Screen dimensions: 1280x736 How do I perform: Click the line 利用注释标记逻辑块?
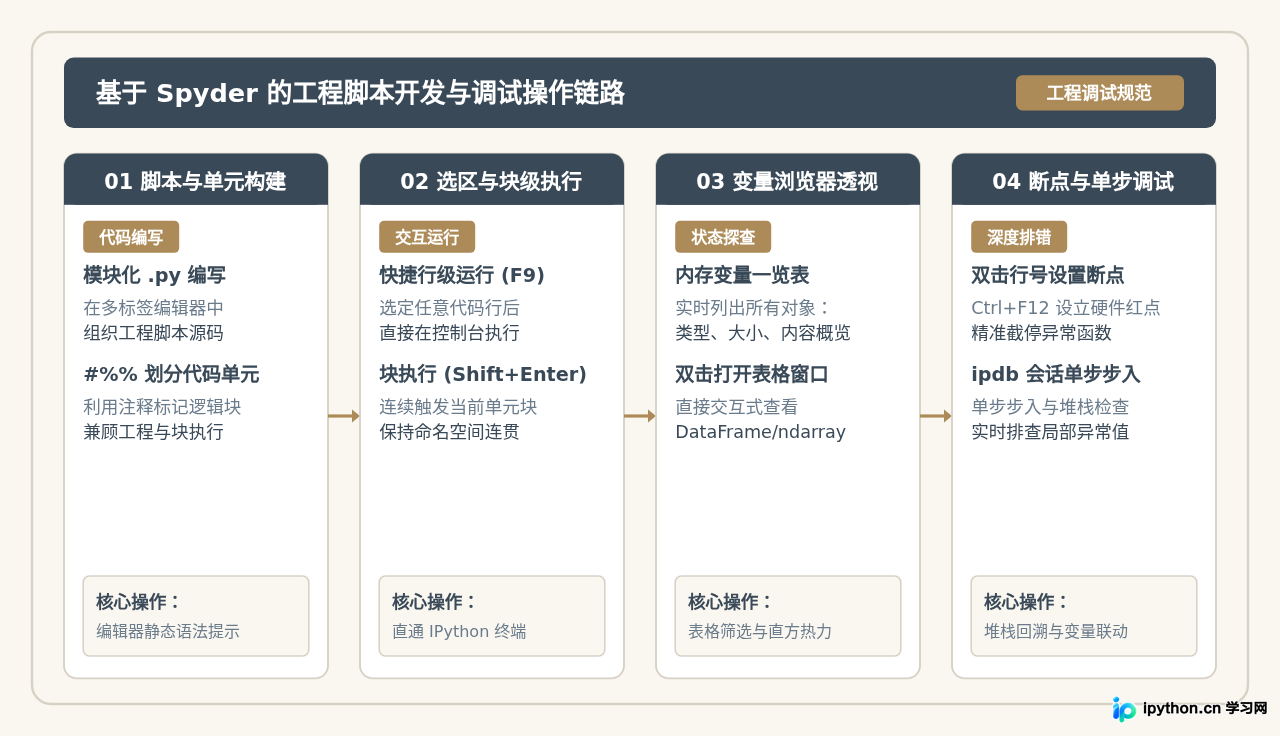[x=162, y=407]
